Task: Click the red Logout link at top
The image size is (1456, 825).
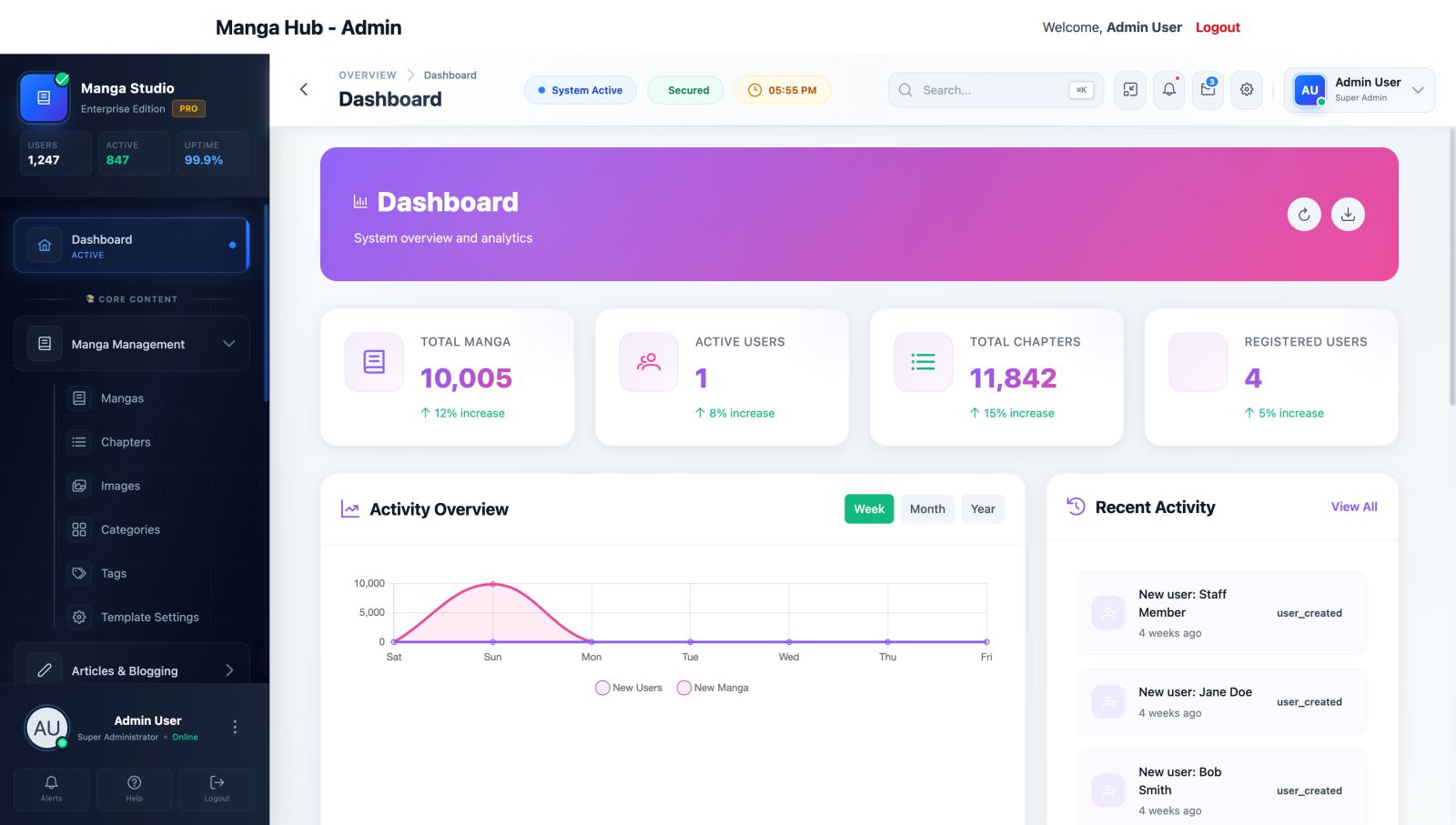Action: 1218,27
